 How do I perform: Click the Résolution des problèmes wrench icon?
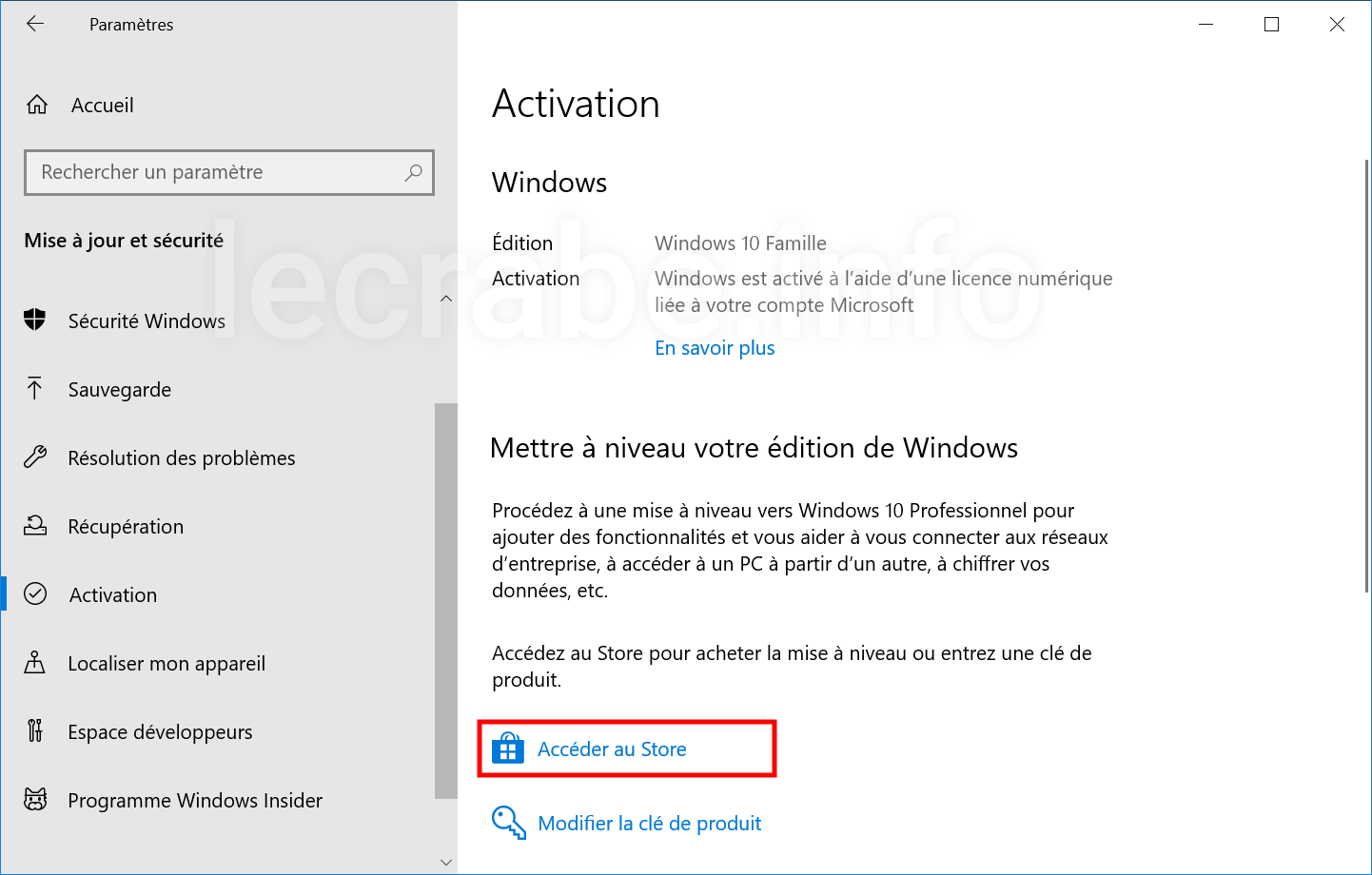click(35, 457)
